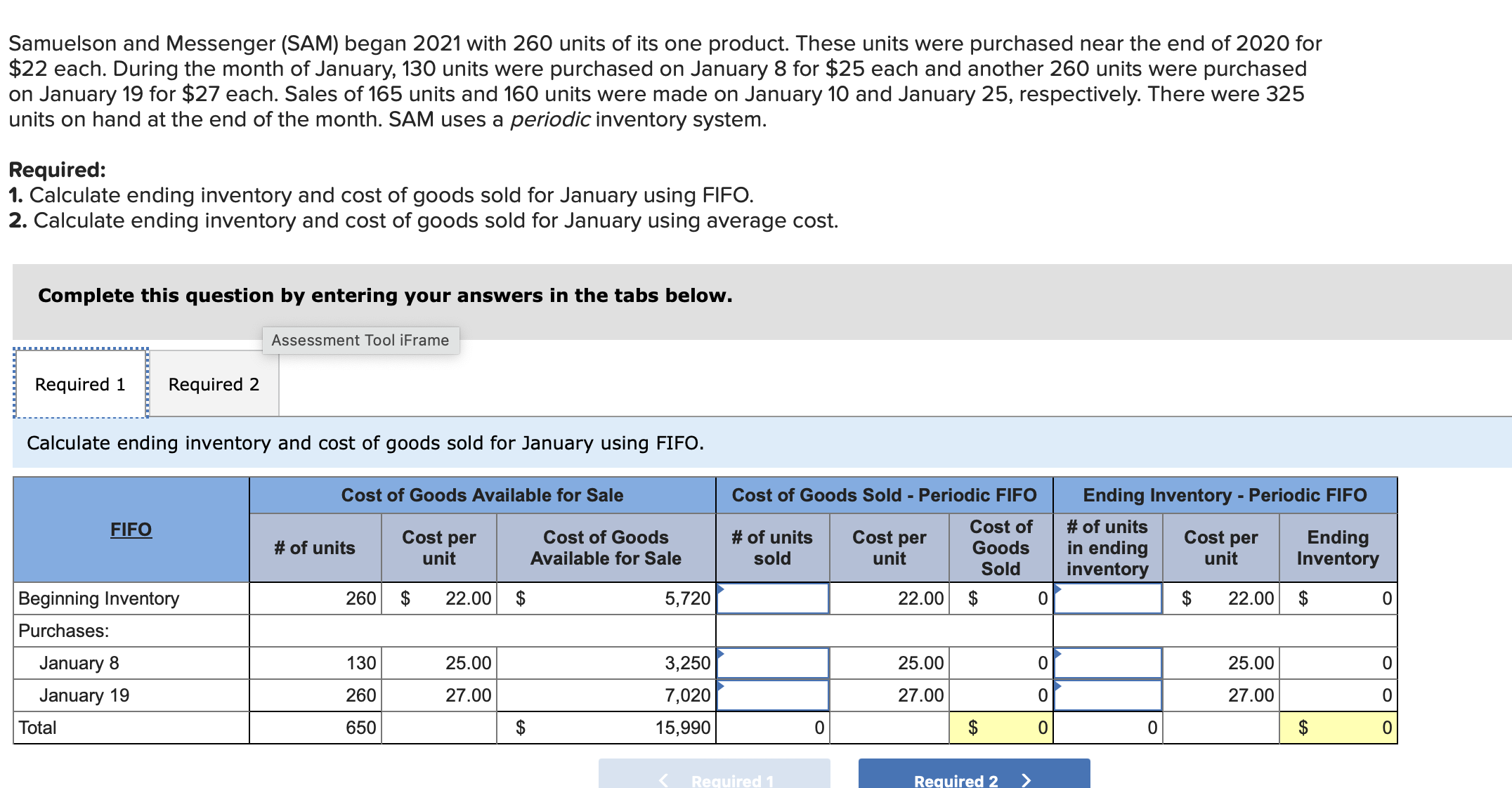Click units sold field for January 8
The height and width of the screenshot is (788, 1512).
click(x=773, y=663)
